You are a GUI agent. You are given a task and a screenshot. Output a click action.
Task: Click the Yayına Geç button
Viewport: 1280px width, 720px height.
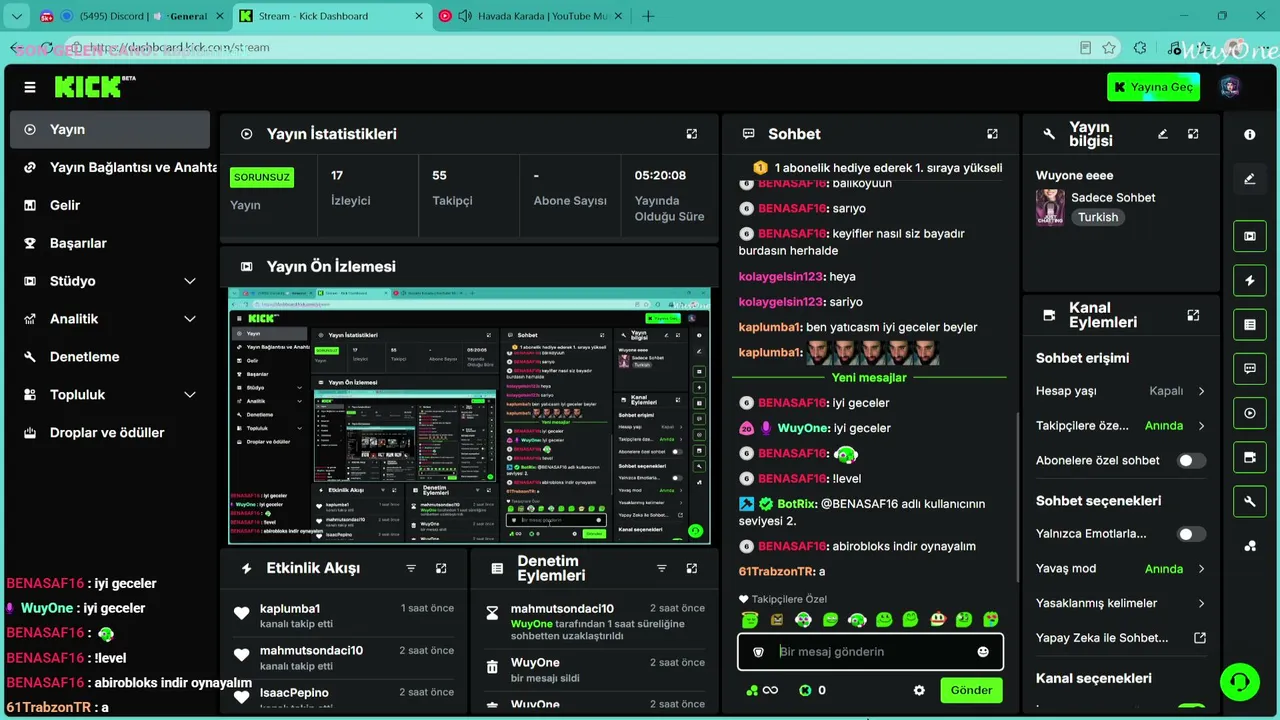(x=1154, y=87)
